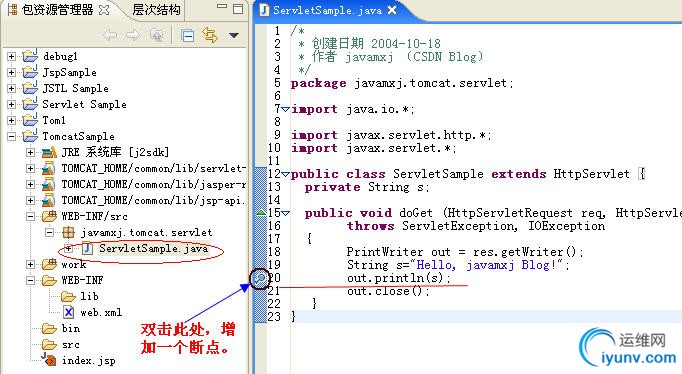
Task: Select the lib folder tree item
Action: tap(89, 297)
